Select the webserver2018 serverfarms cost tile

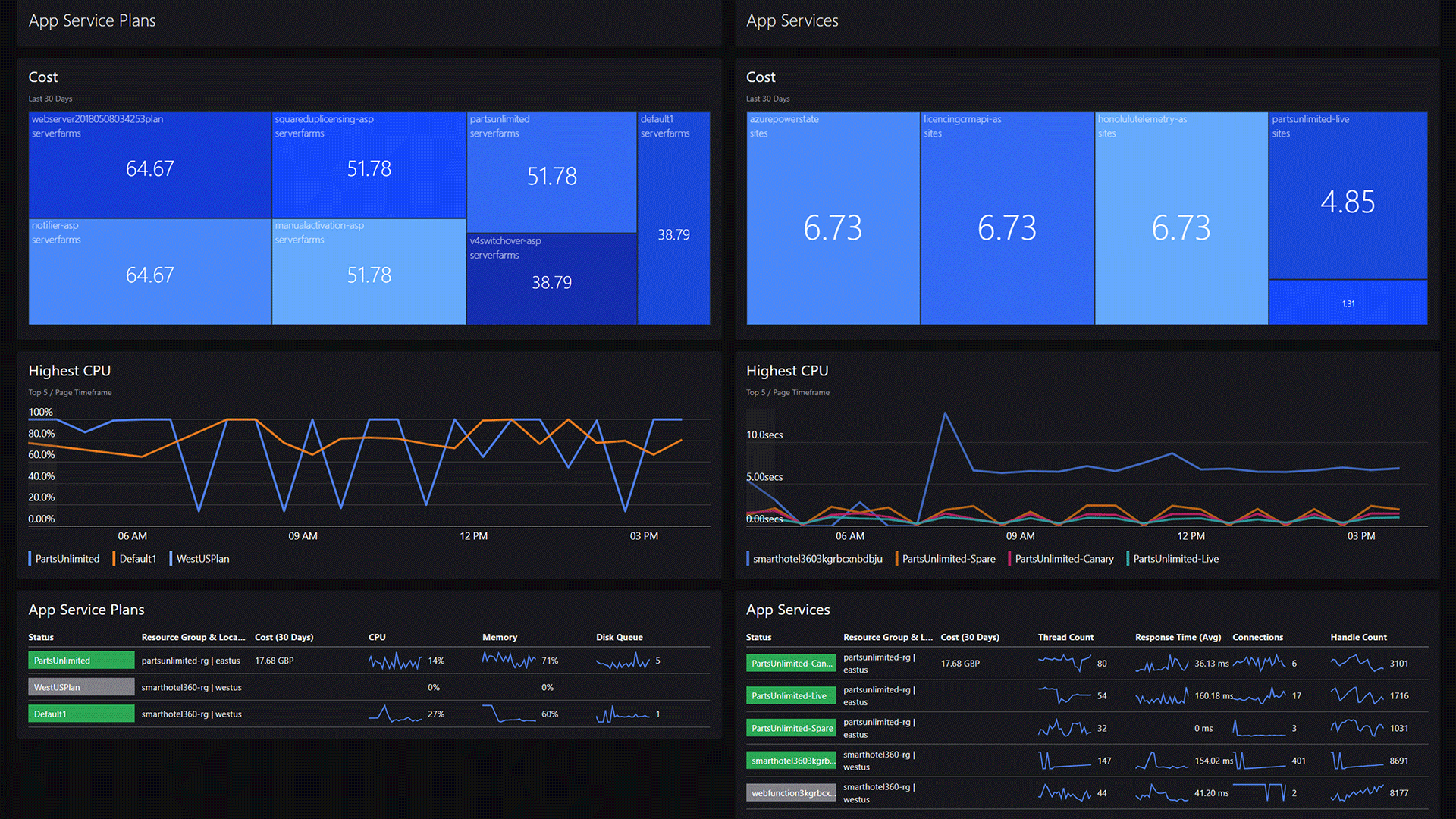click(x=149, y=165)
